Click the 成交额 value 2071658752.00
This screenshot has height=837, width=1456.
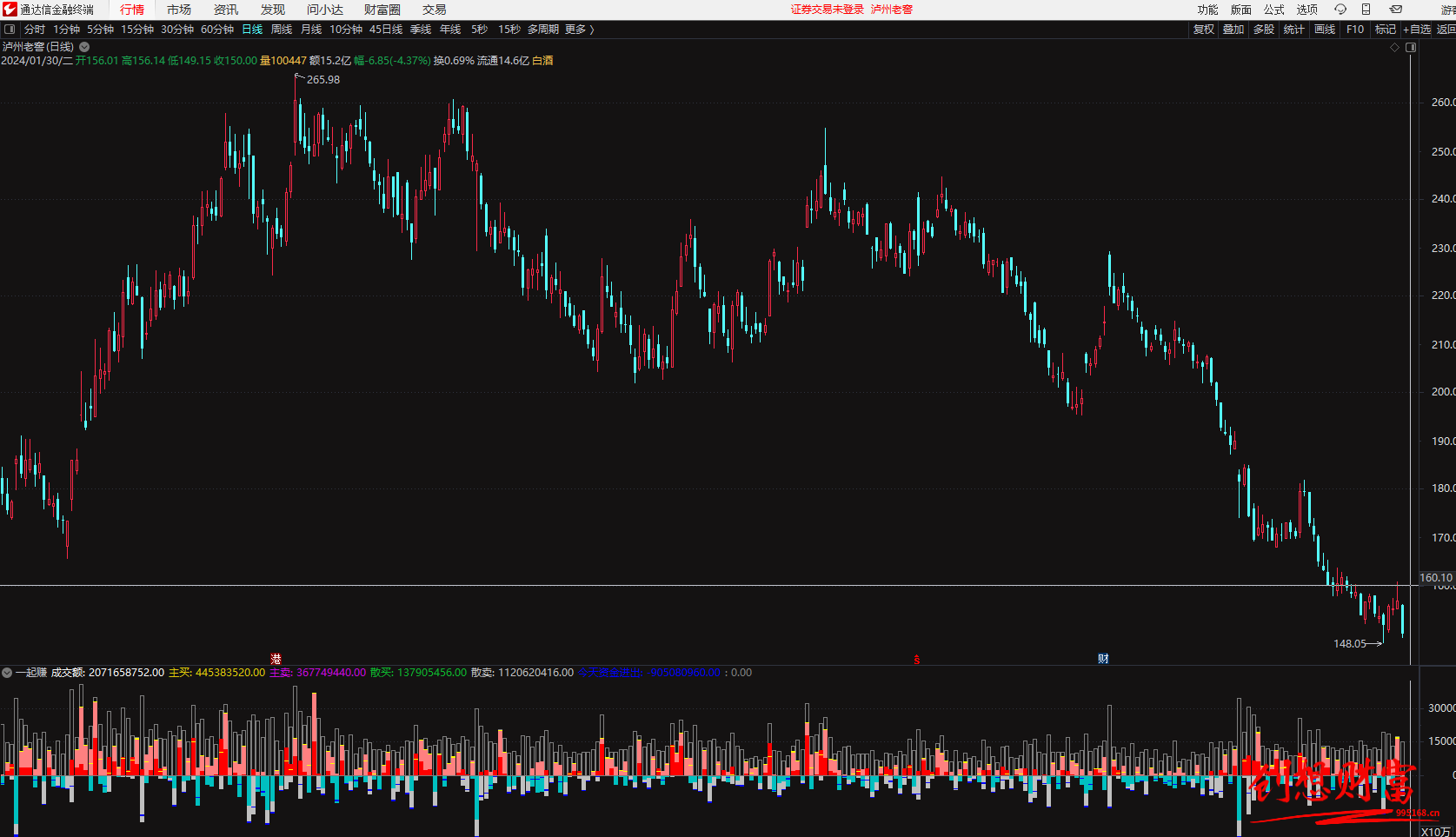(126, 673)
